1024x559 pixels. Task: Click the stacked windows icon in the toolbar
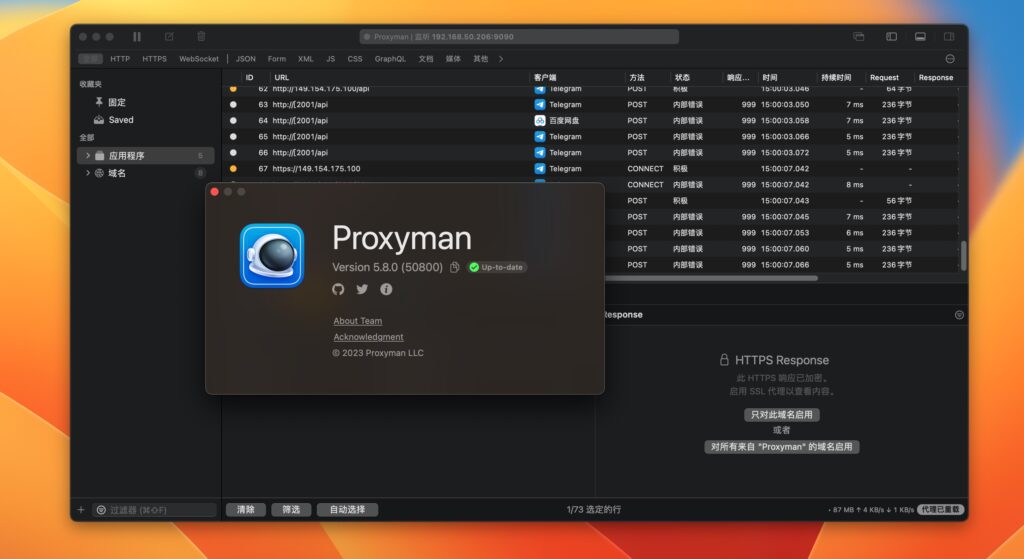pos(859,37)
